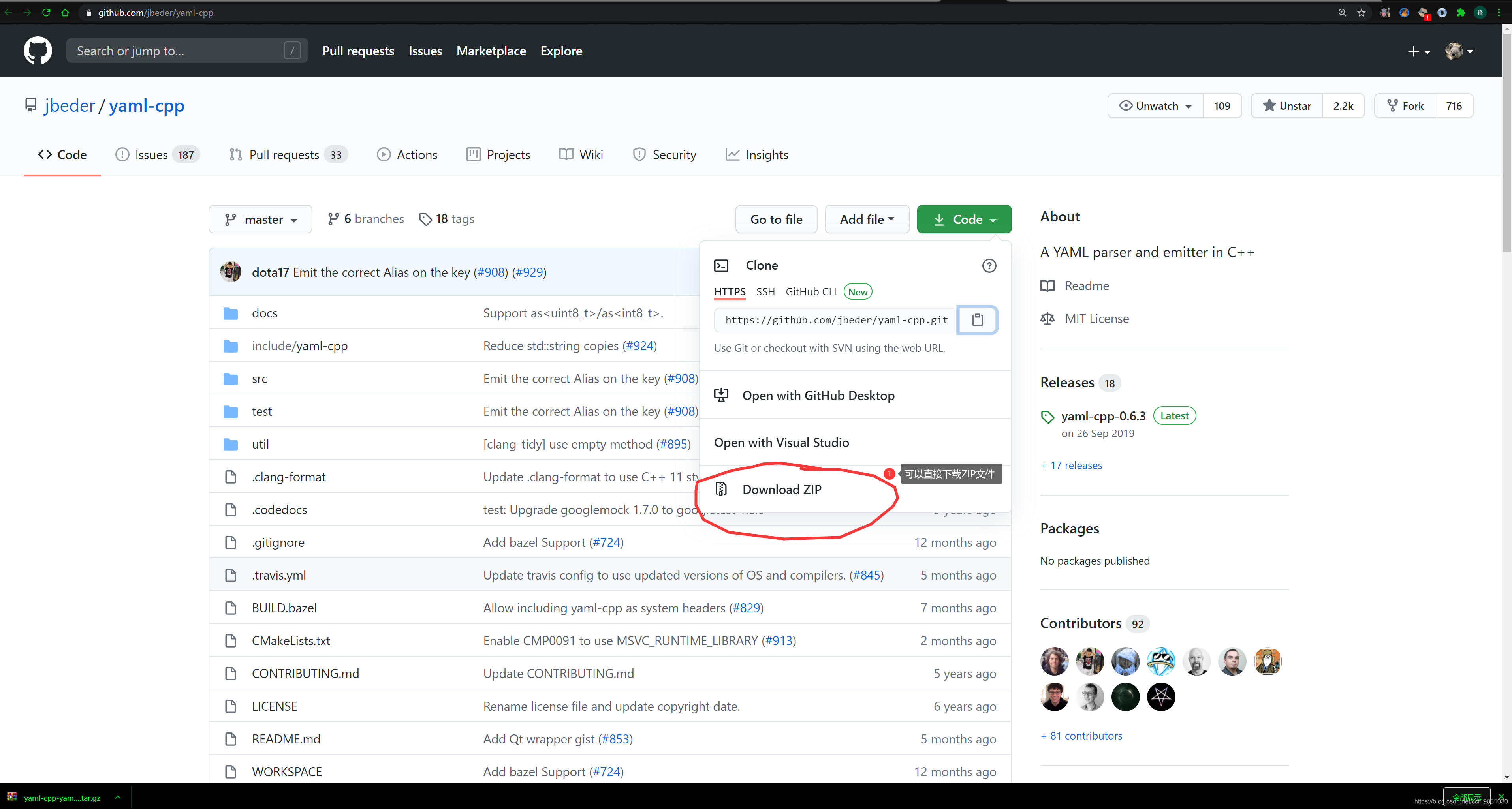
Task: Open the Add file dropdown
Action: click(x=866, y=220)
